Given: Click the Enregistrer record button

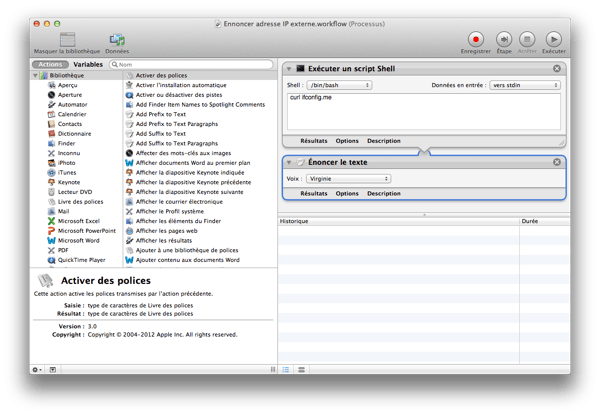Looking at the screenshot, I should [x=476, y=40].
